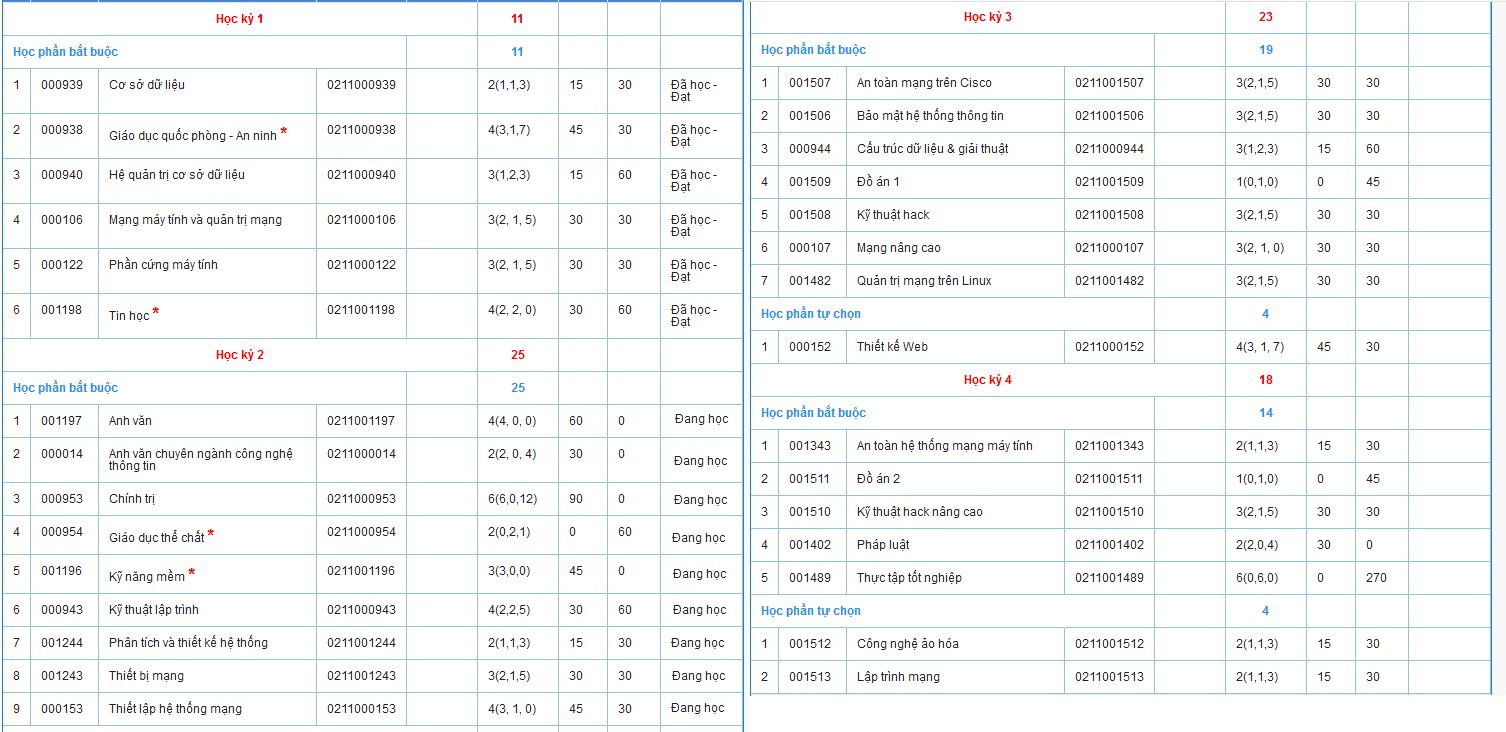Click the Thực tập tốt nghiệp course row
The image size is (1506, 732).
pos(909,578)
